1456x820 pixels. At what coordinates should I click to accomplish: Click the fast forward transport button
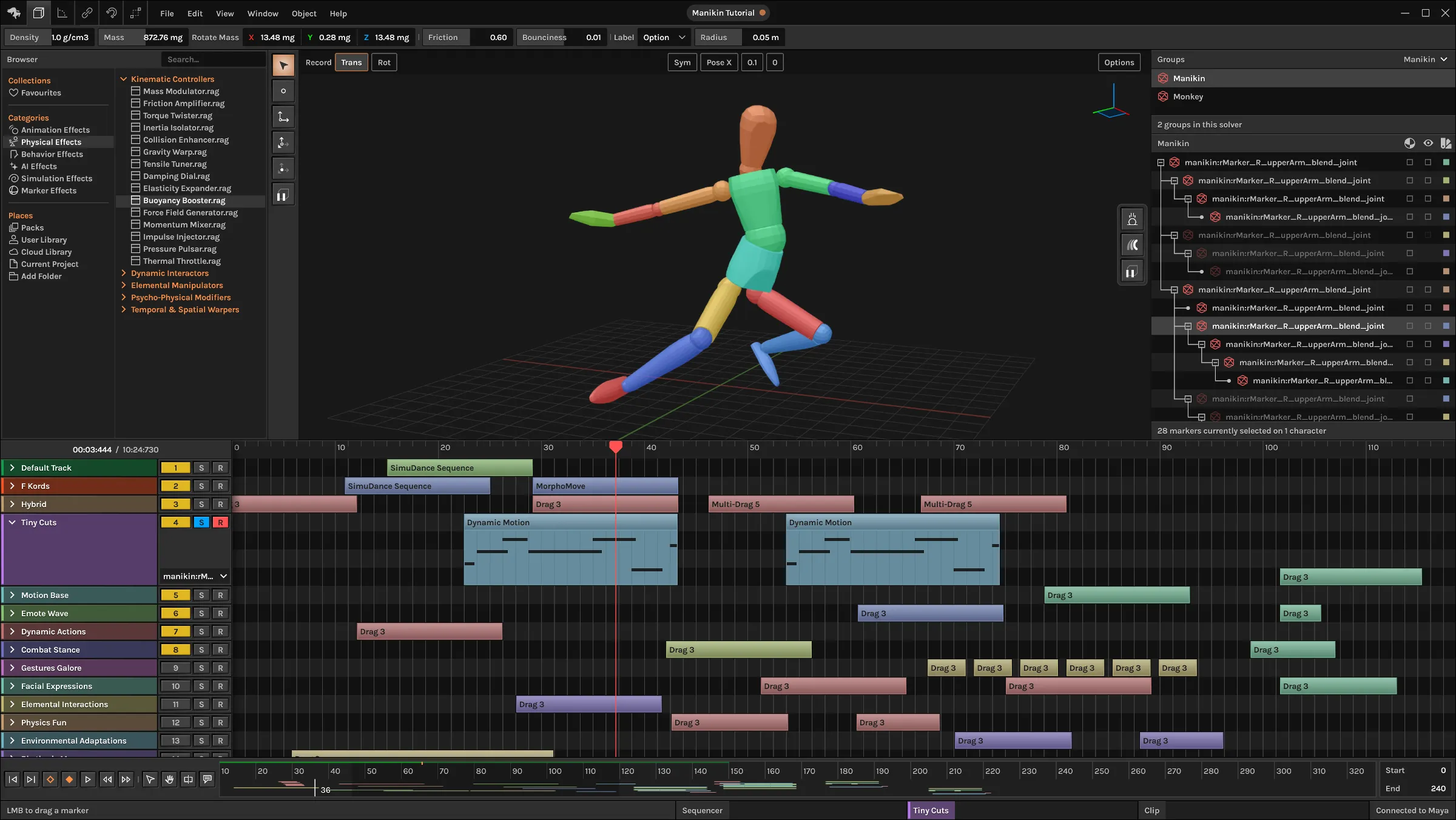coord(126,779)
